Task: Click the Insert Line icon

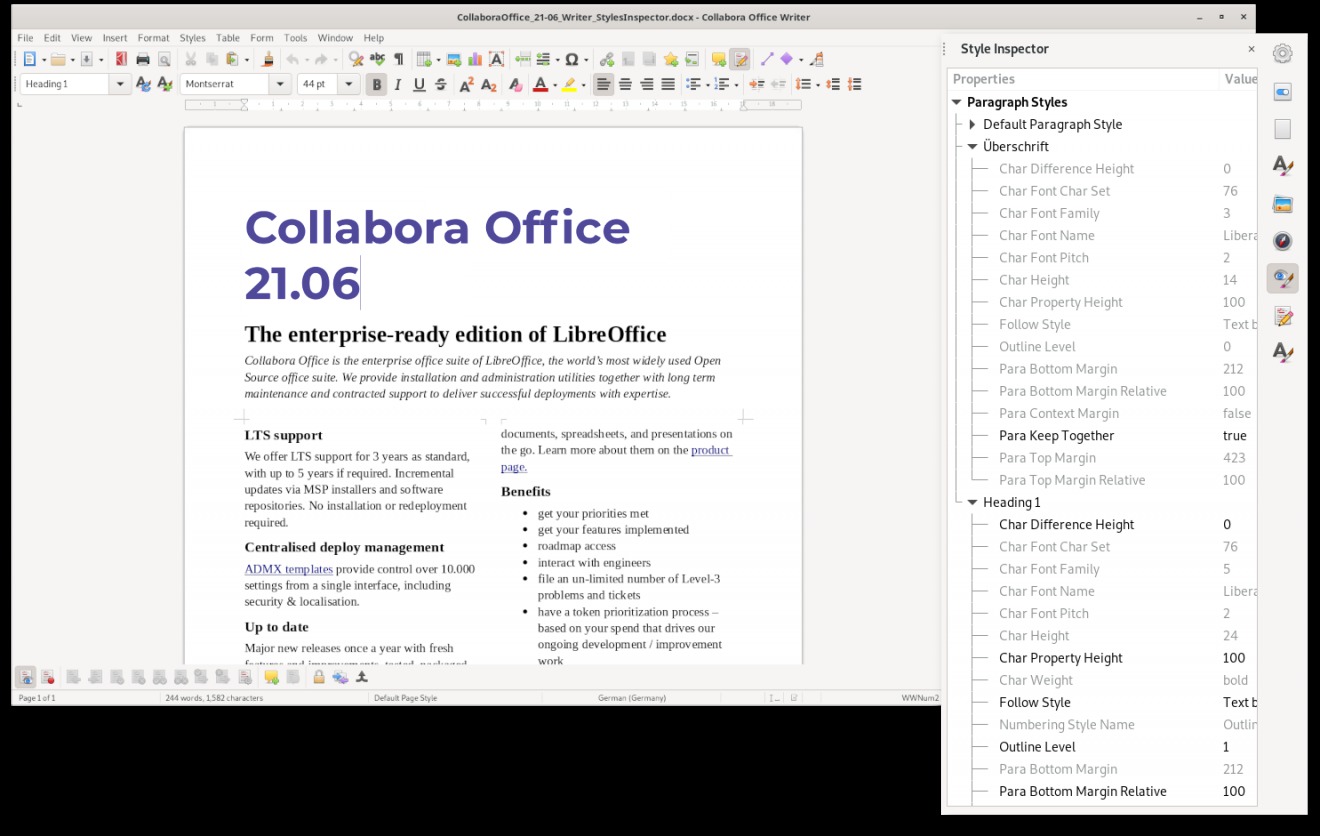Action: [767, 59]
